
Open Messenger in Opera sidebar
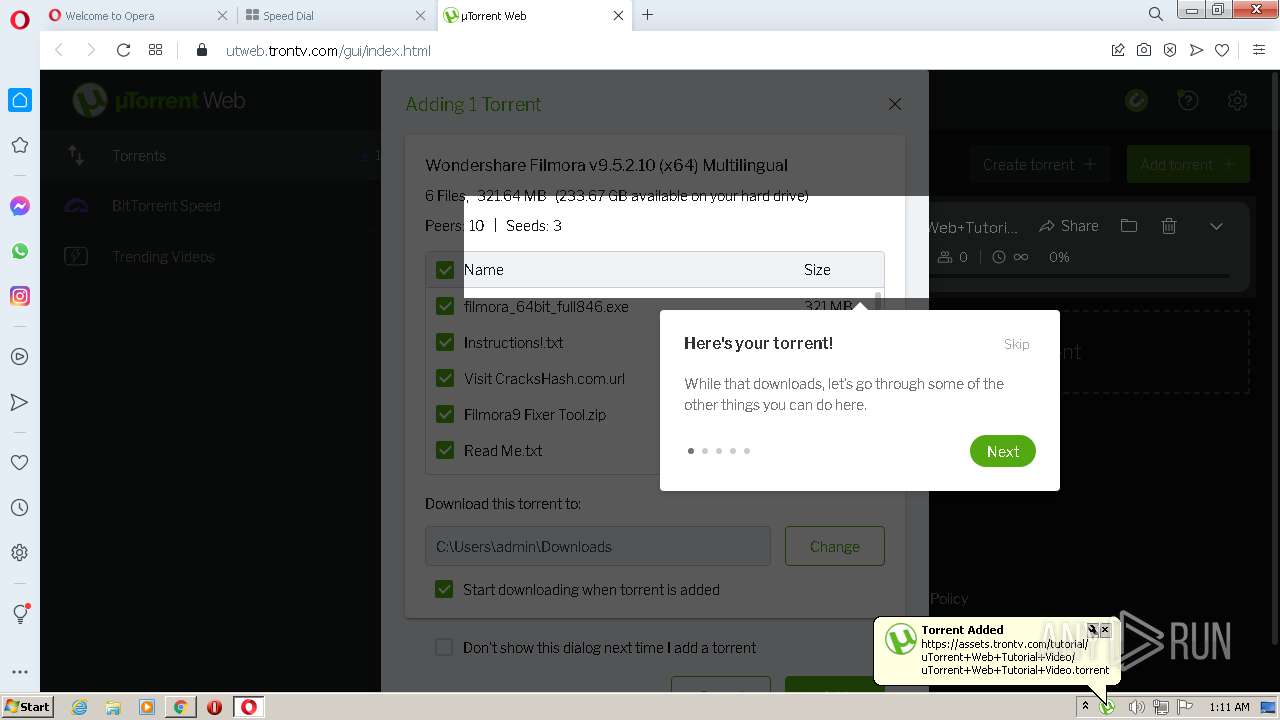19,206
